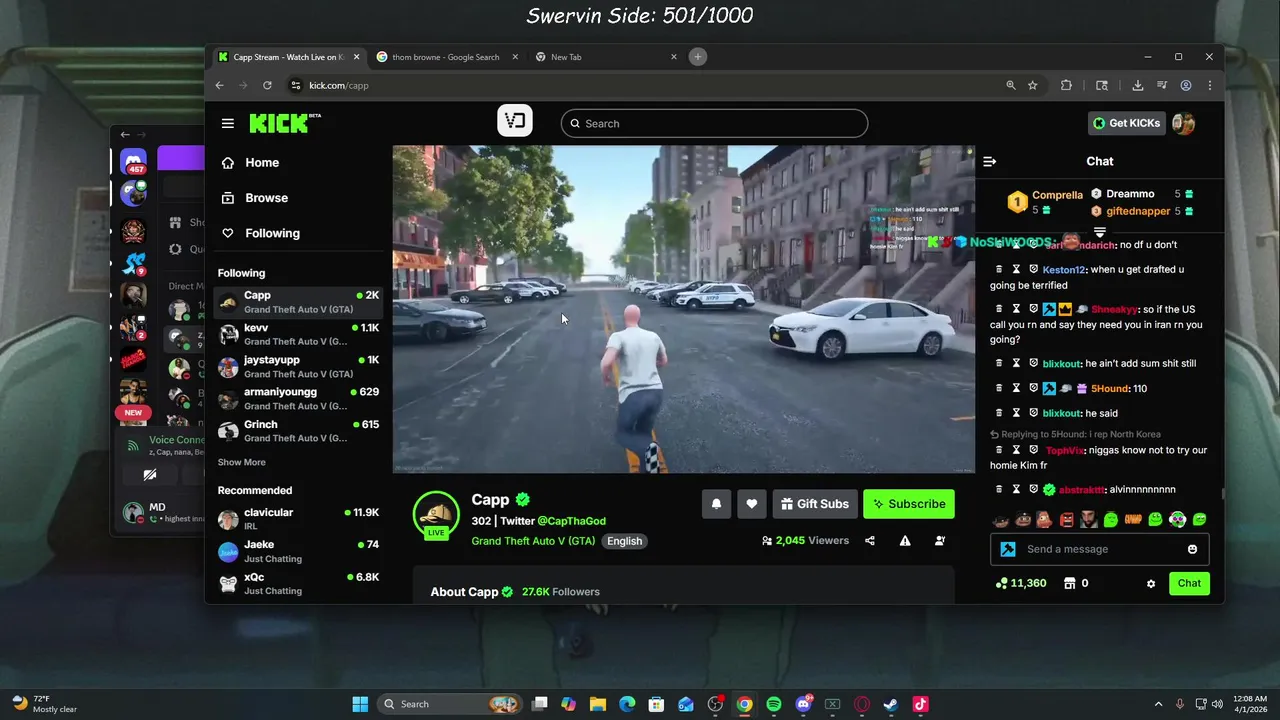Collapse the chat panel icon
This screenshot has width=1280, height=720.
coord(990,161)
